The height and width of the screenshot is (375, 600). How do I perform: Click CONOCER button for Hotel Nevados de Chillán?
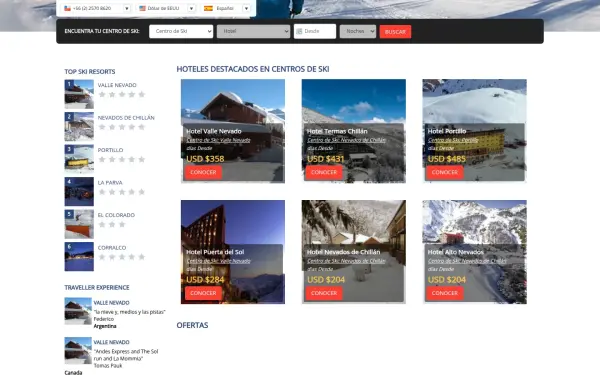tap(324, 293)
